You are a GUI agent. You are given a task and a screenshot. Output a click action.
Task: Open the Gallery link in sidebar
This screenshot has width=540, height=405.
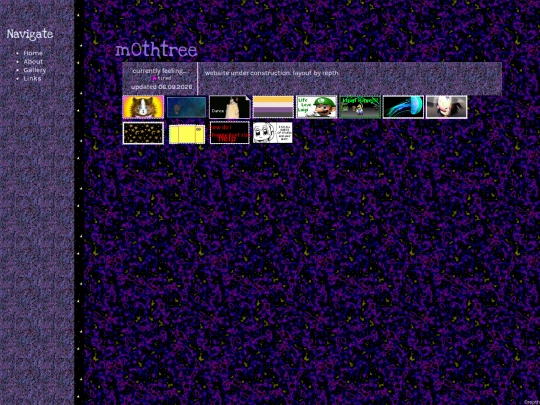coord(34,70)
